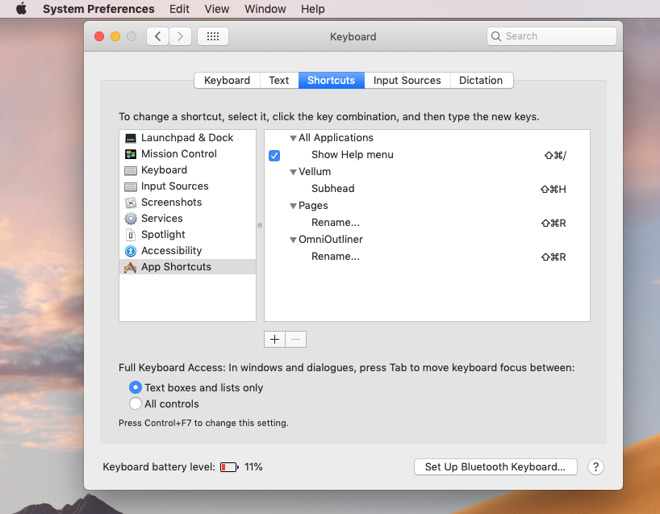Collapse the Vellum group
The image size is (660, 514).
pyautogui.click(x=293, y=172)
